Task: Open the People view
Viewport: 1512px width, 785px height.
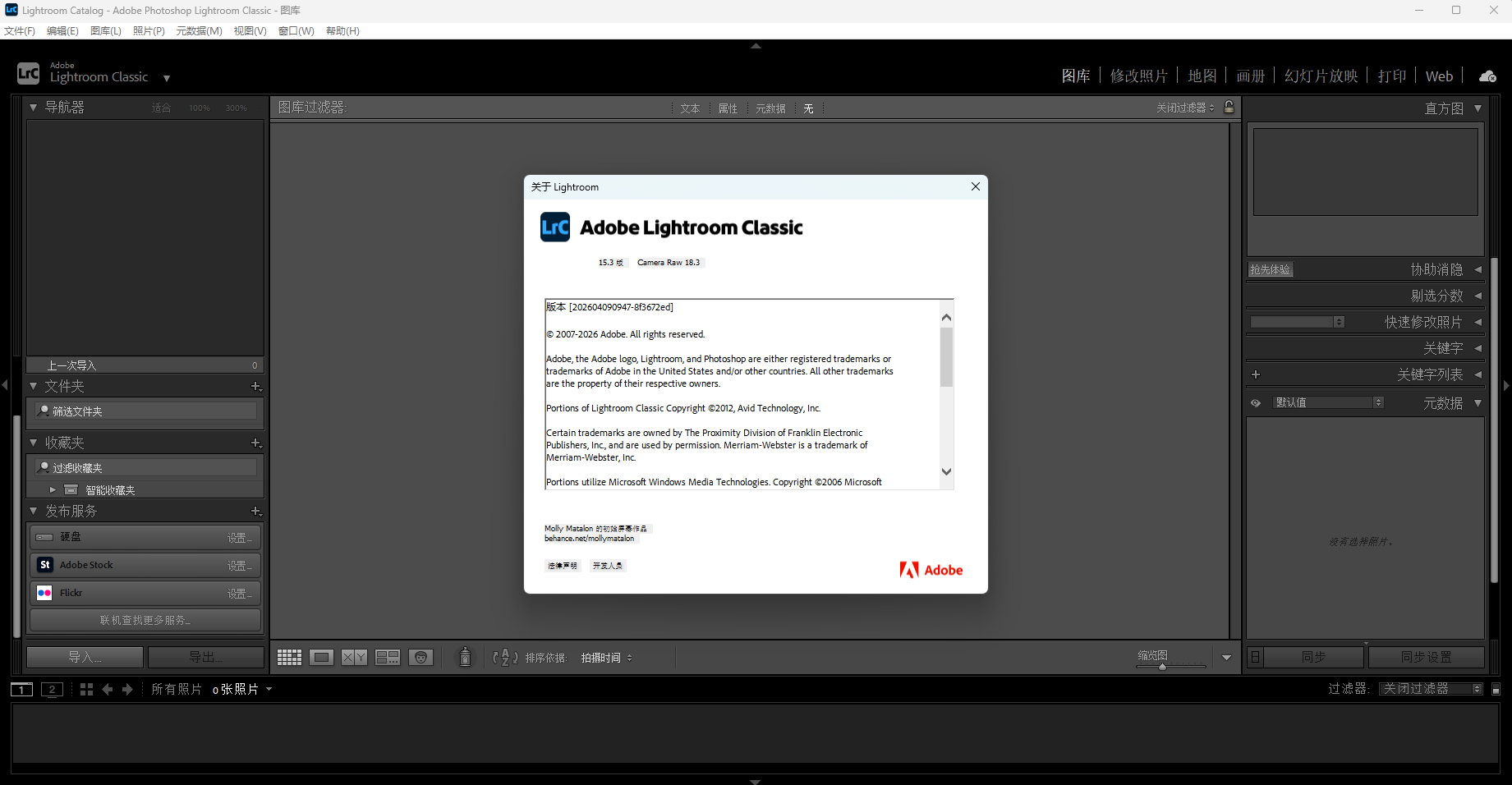Action: [421, 657]
